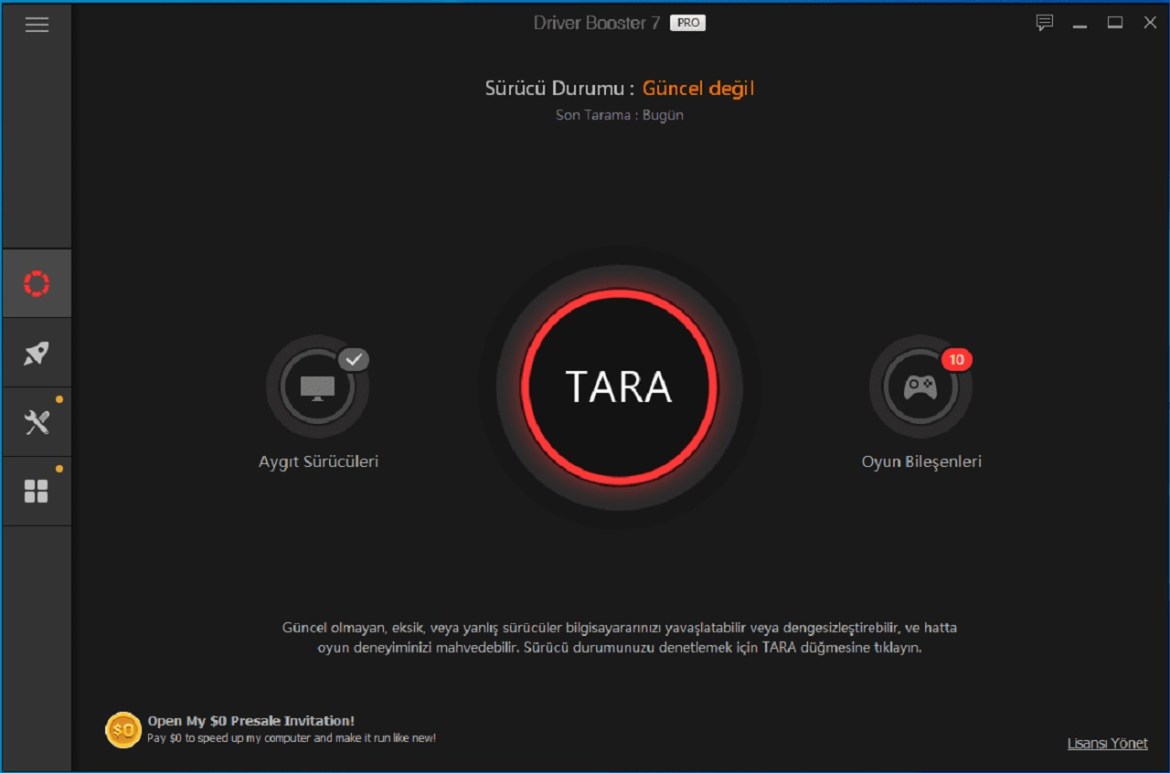Open My $0 Presale Invitation link

[x=251, y=721]
